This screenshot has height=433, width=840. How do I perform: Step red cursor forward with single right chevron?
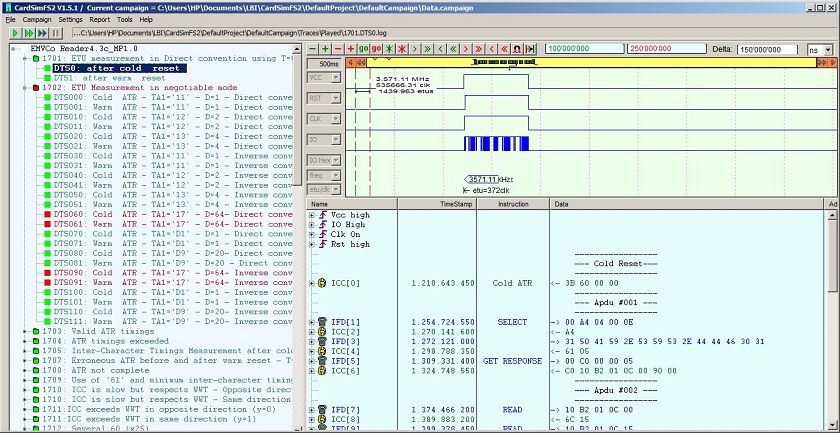point(466,49)
